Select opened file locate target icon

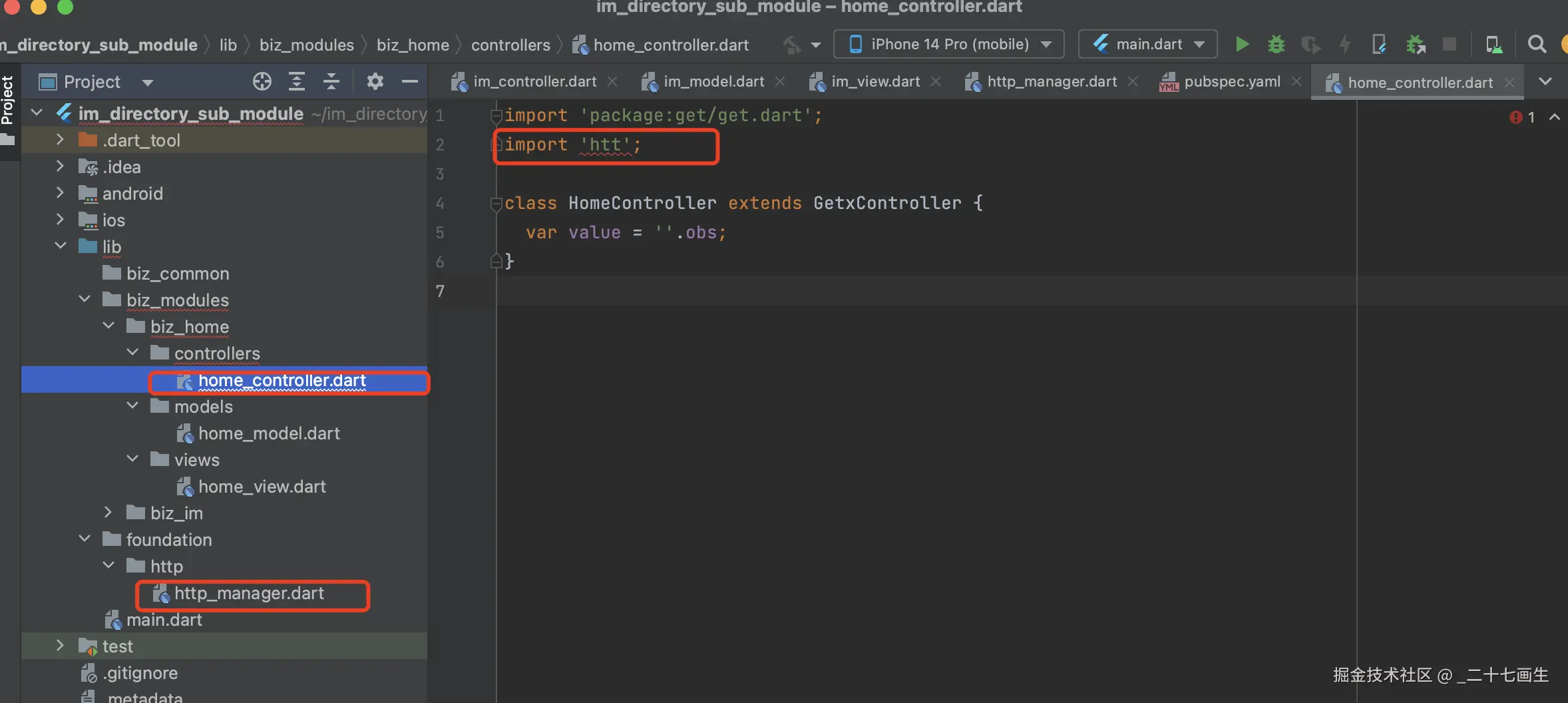tap(262, 81)
